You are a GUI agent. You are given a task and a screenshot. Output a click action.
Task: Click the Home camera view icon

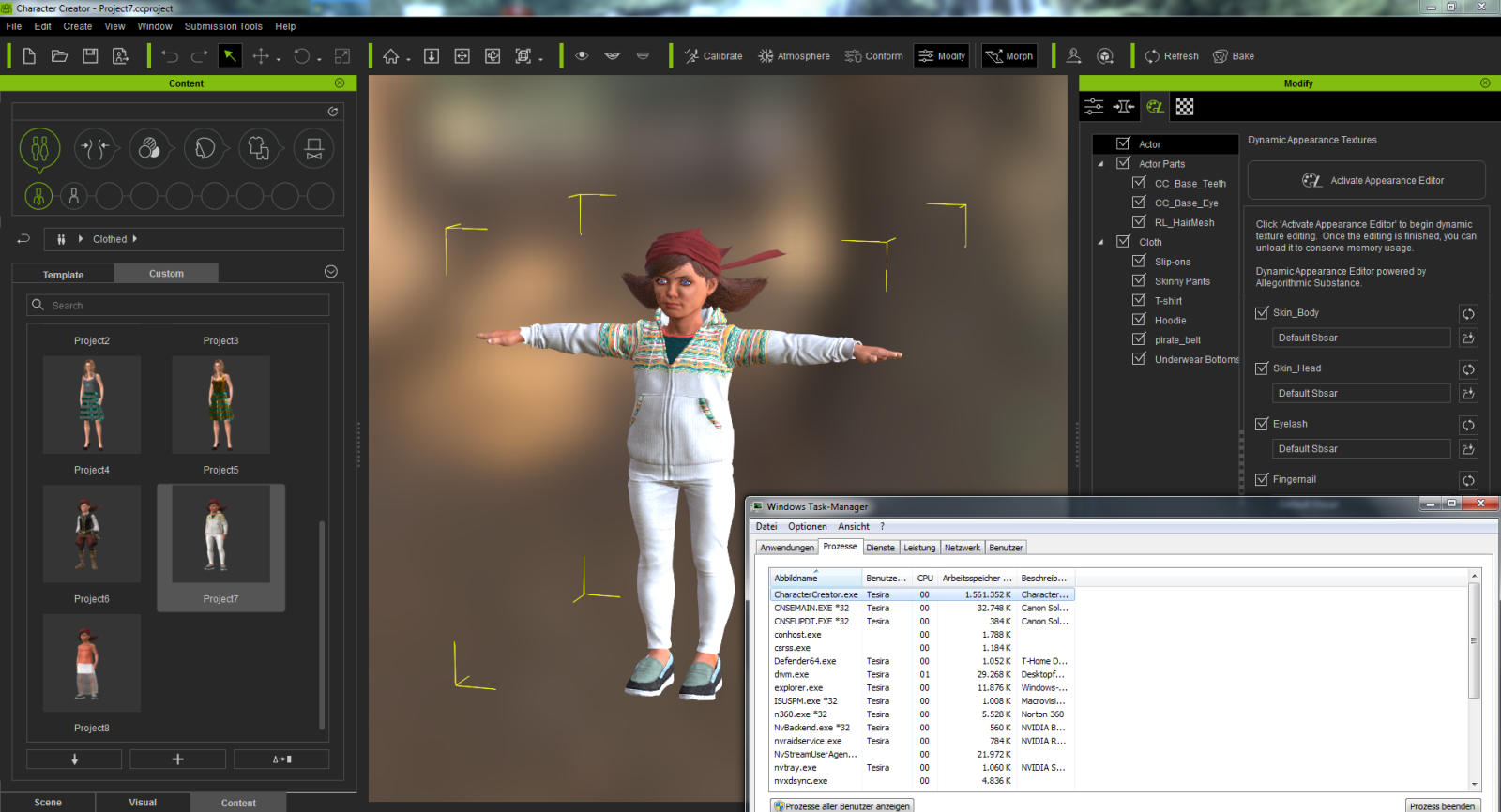(391, 56)
